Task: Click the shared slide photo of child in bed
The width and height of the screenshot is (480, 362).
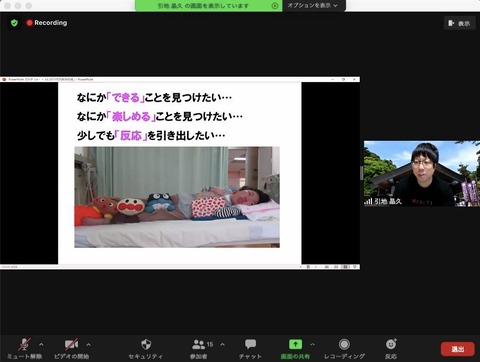Action: tap(177, 197)
